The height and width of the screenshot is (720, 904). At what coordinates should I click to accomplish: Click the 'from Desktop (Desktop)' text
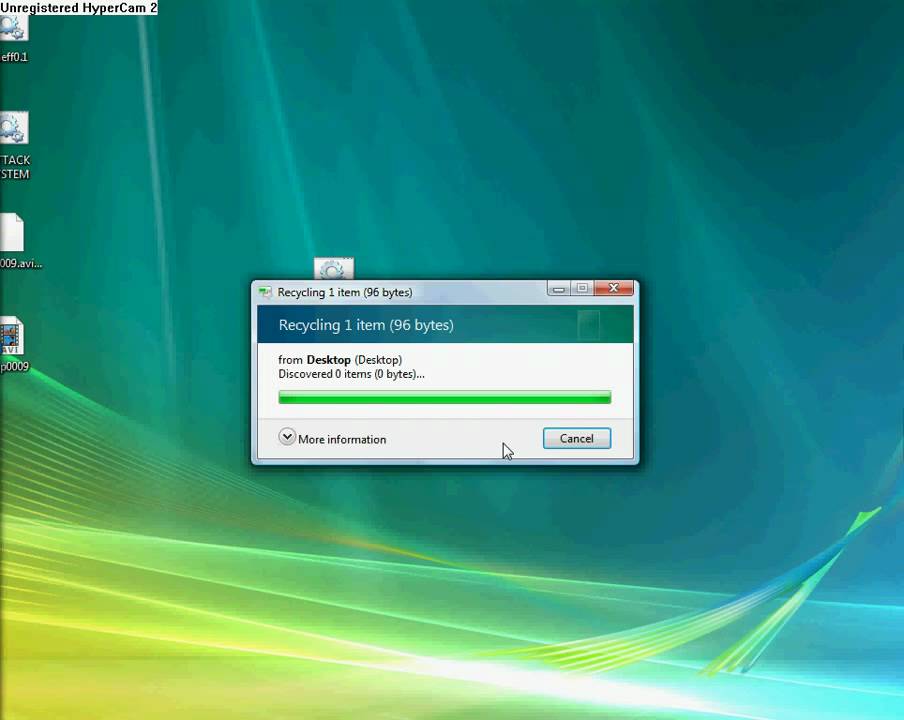(340, 360)
